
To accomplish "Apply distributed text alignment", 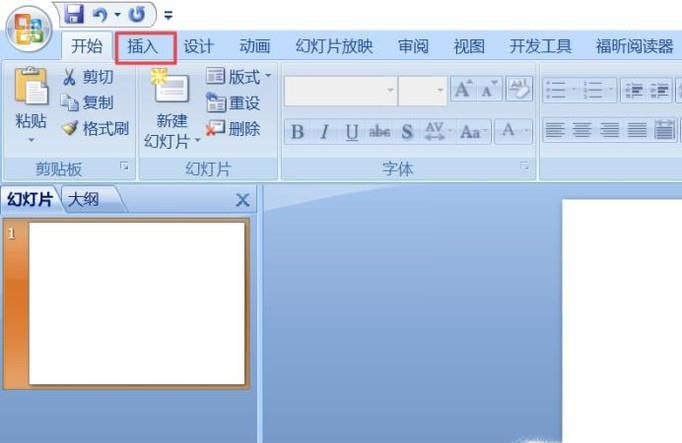I will pyautogui.click(x=664, y=130).
